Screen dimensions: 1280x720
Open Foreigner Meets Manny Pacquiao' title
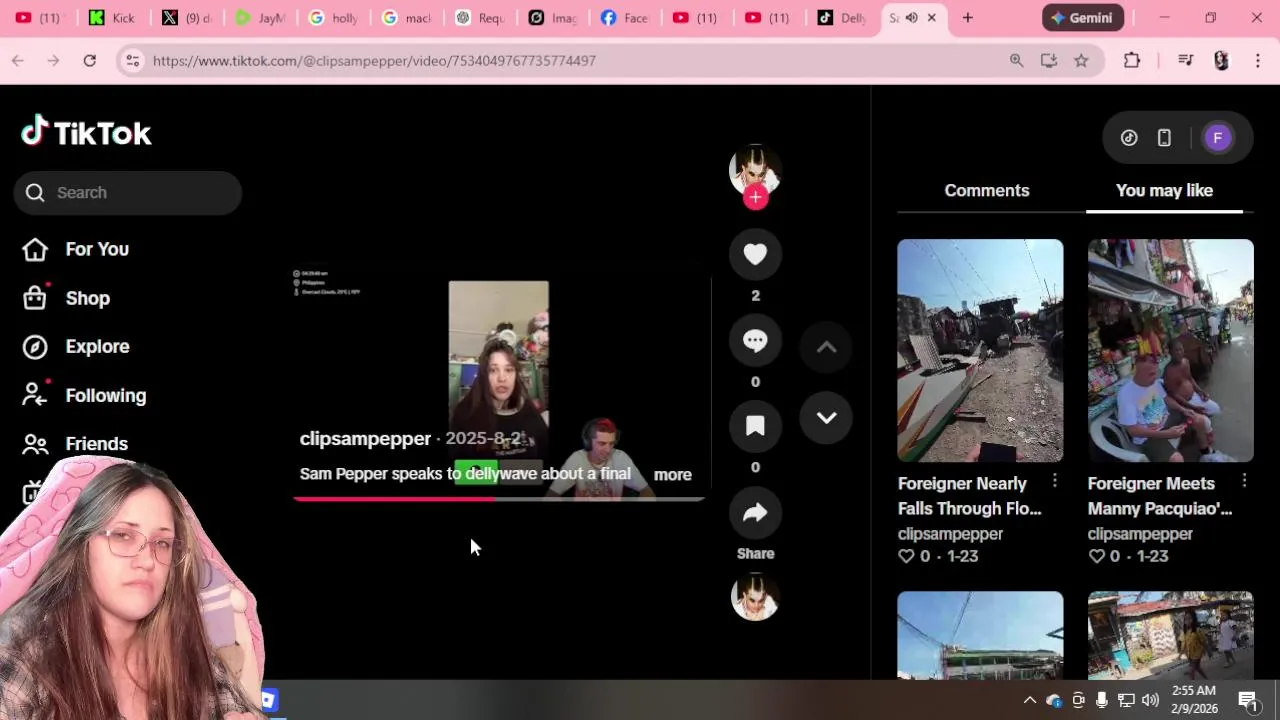pyautogui.click(x=1160, y=496)
